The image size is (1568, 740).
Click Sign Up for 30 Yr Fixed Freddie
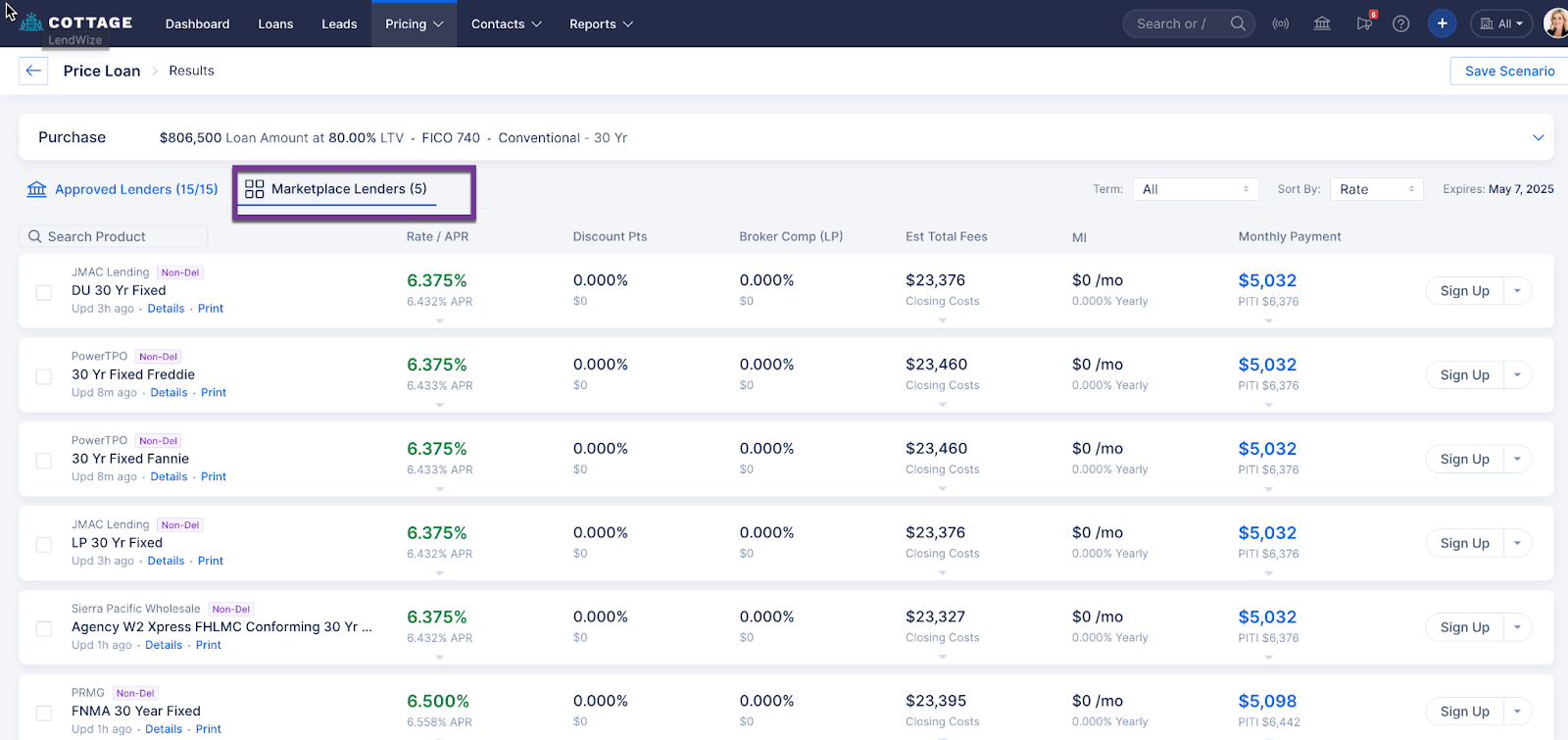pos(1464,375)
